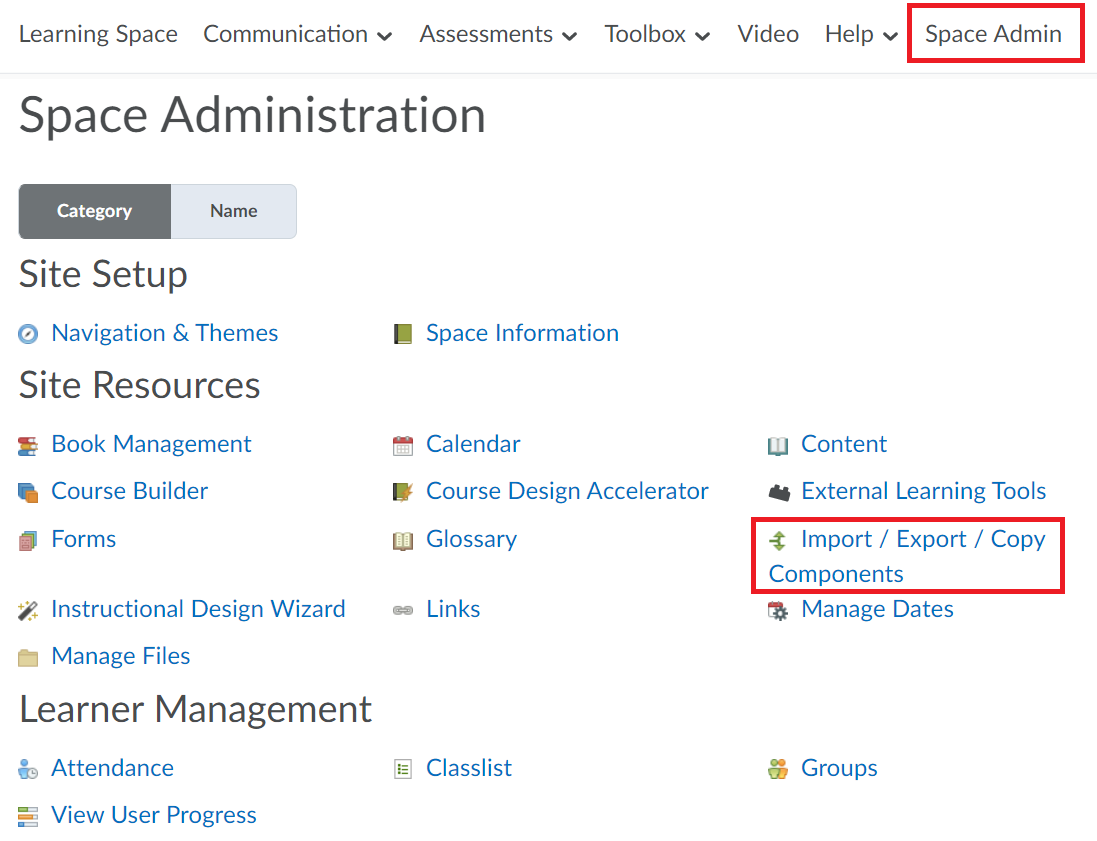Click the Space Information book icon
The image size is (1097, 841).
(x=403, y=334)
